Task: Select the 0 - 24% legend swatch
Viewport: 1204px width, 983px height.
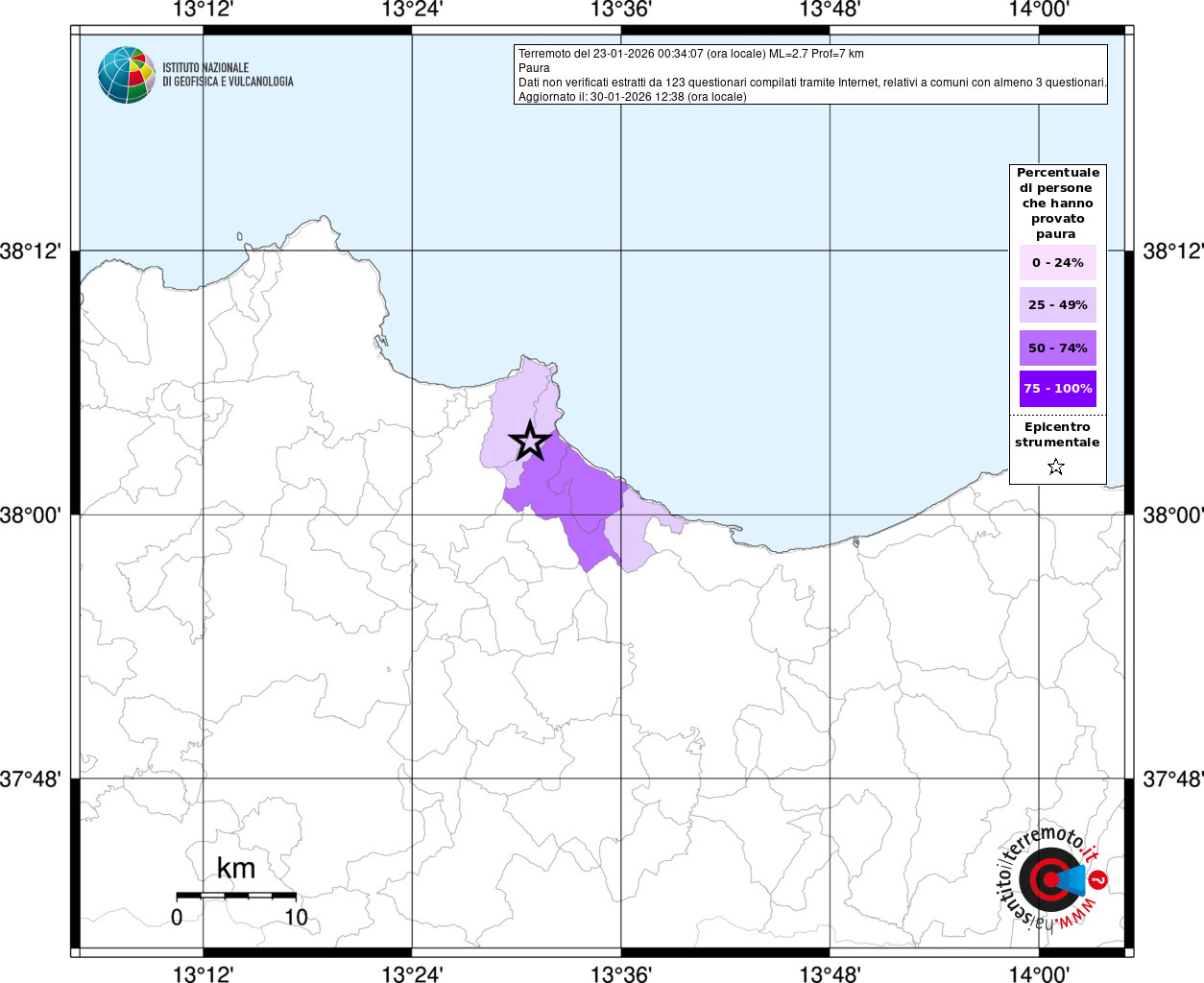Action: click(1057, 263)
